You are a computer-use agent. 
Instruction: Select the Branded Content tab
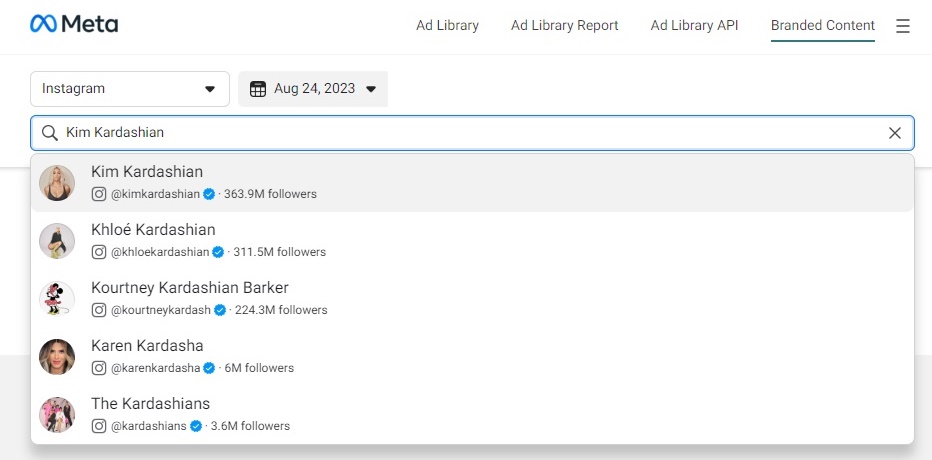823,26
